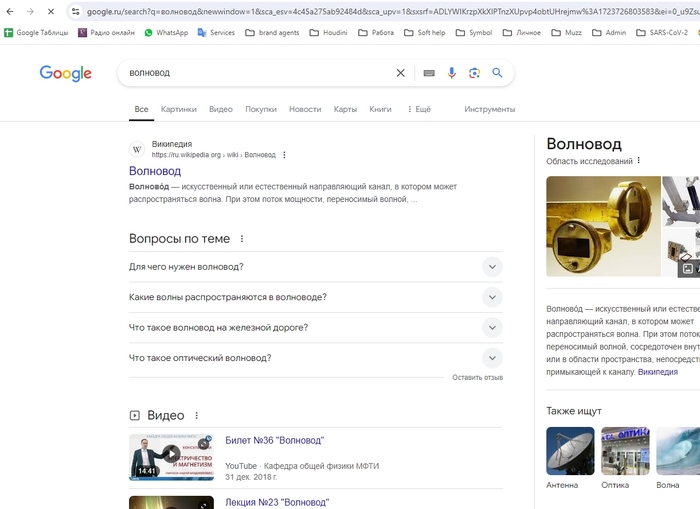Image resolution: width=700 pixels, height=509 pixels.
Task: Stop page loading with X button
Action: point(50,11)
